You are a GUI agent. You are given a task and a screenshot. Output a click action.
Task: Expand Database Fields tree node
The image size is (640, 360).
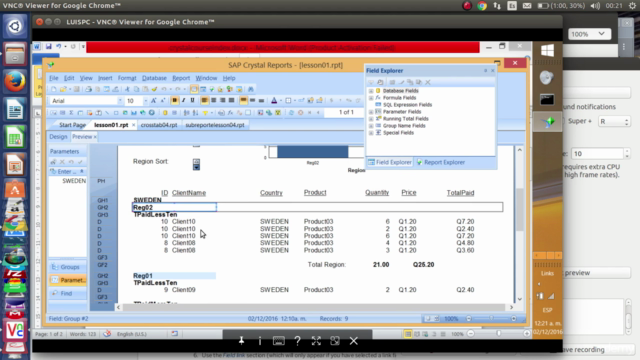click(x=371, y=91)
